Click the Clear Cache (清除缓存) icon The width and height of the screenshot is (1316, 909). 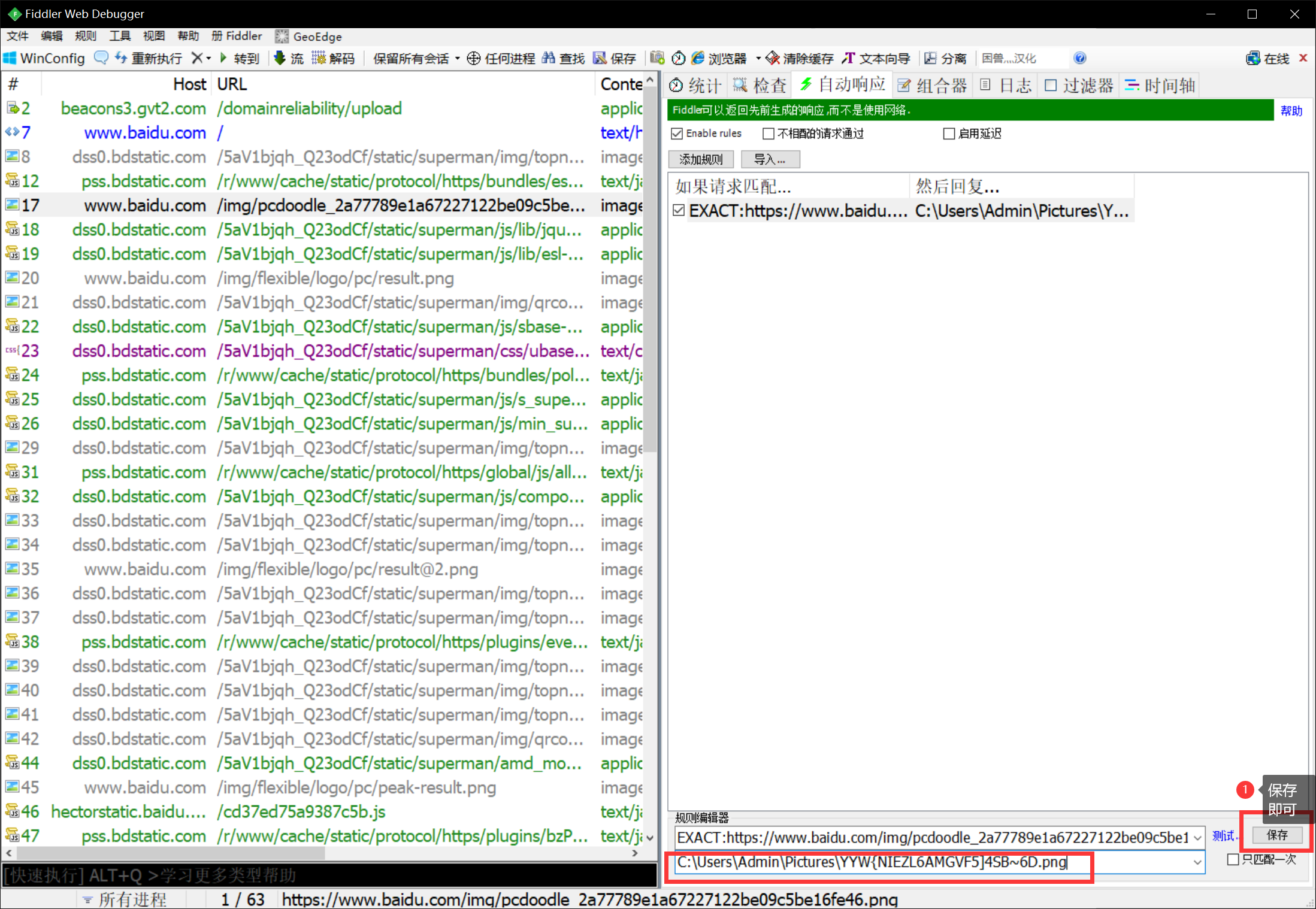pyautogui.click(x=773, y=58)
